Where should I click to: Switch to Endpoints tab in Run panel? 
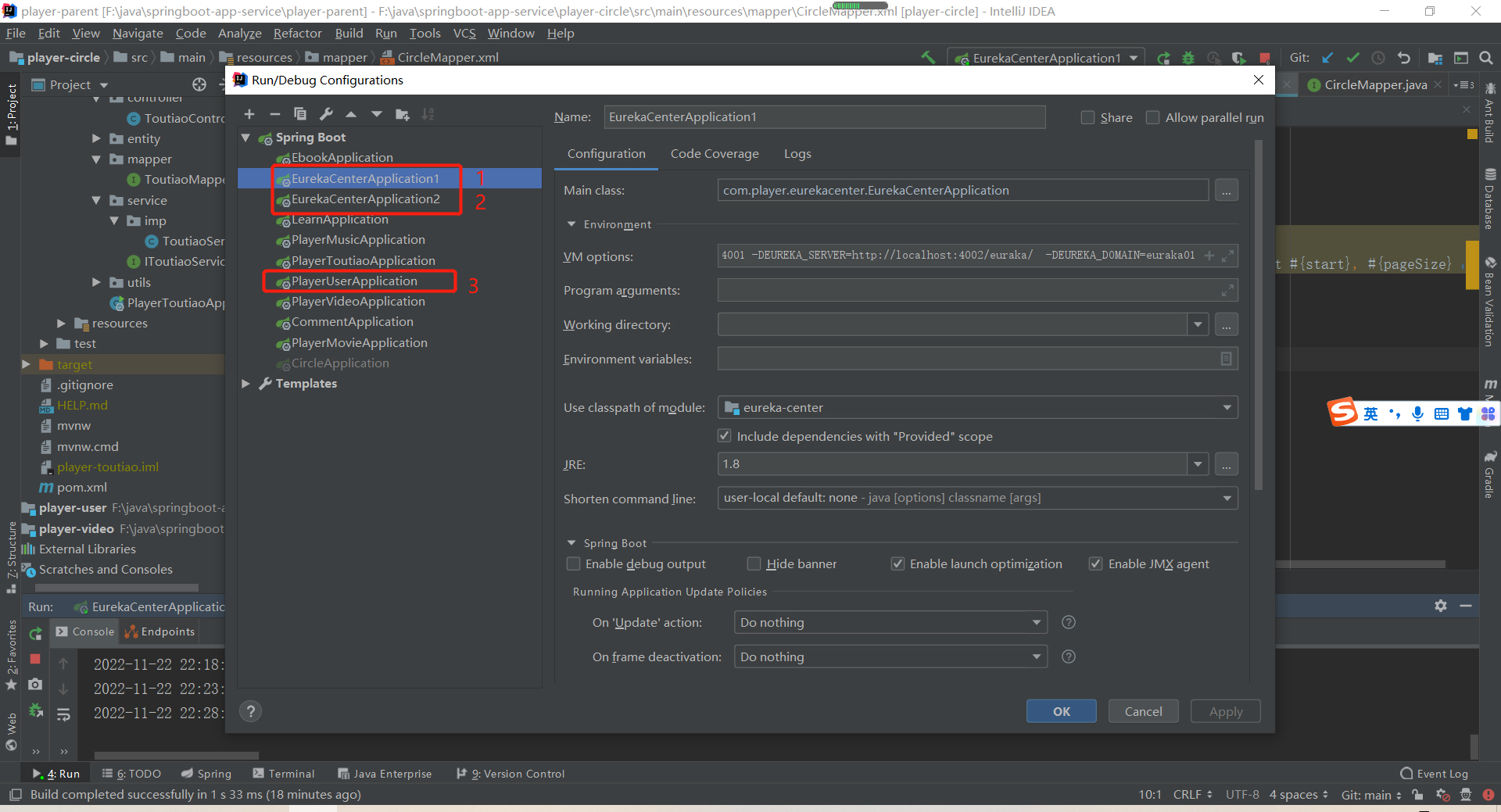(160, 631)
